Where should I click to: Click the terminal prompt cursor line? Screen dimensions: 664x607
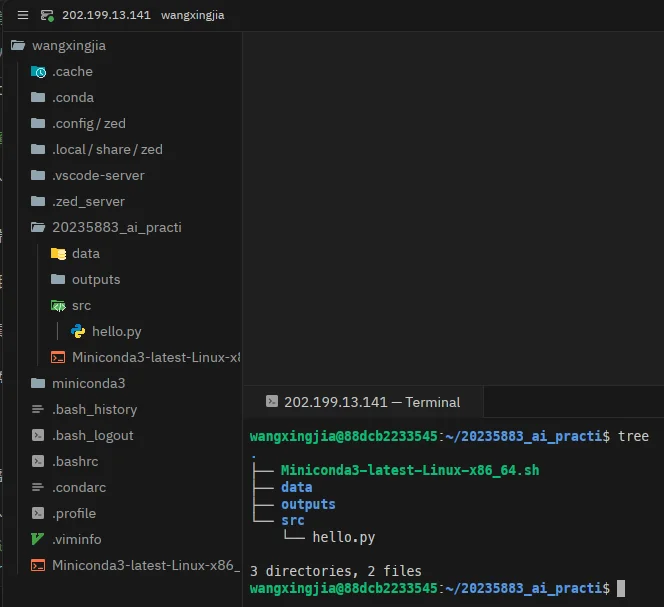click(x=437, y=588)
